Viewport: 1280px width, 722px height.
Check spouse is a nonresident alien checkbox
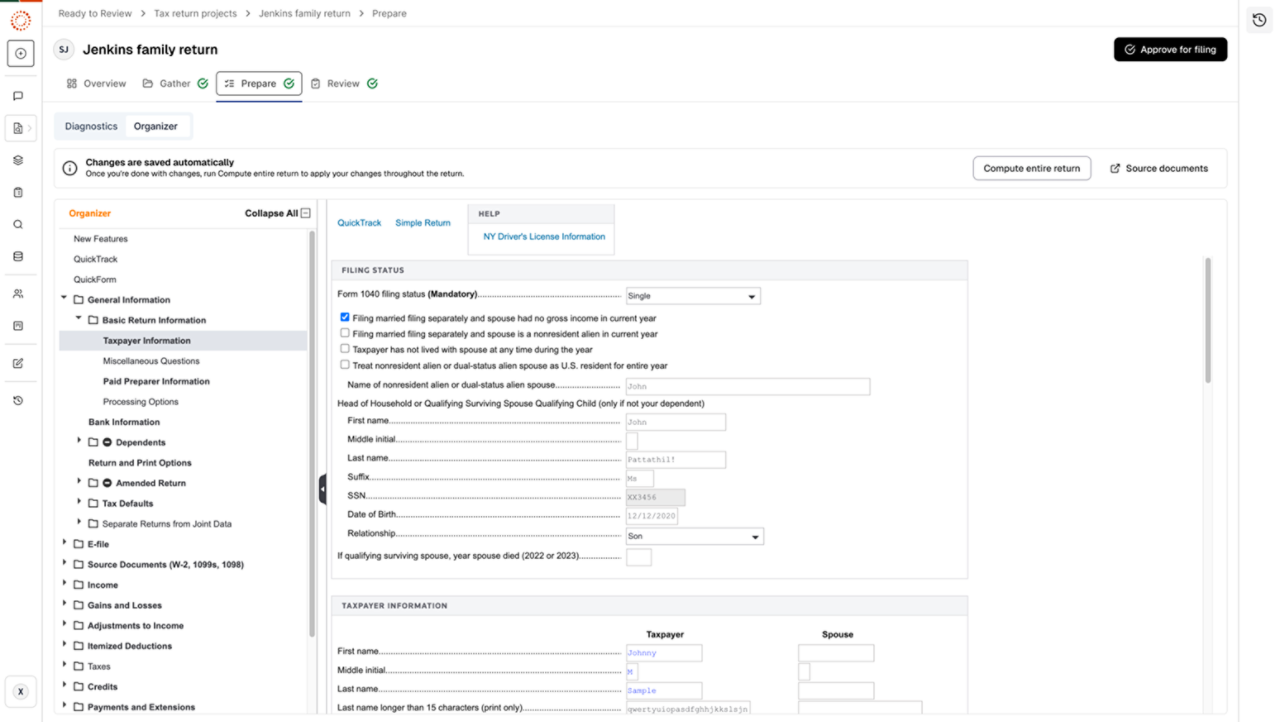tap(345, 333)
